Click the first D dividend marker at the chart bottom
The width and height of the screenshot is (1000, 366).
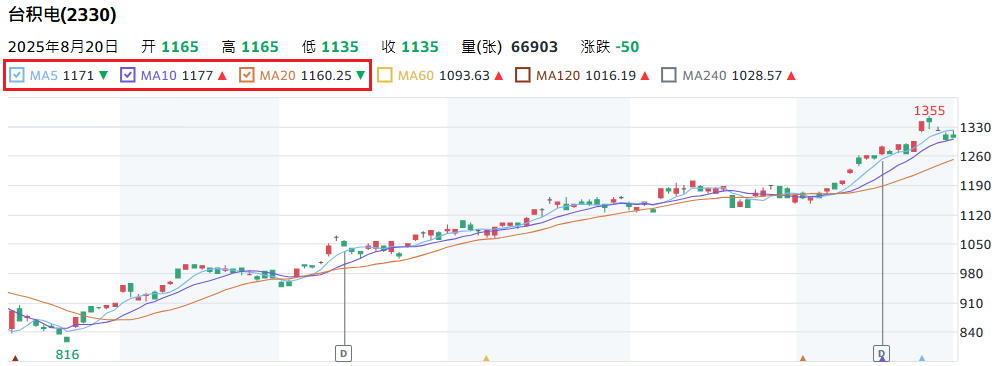pyautogui.click(x=344, y=353)
